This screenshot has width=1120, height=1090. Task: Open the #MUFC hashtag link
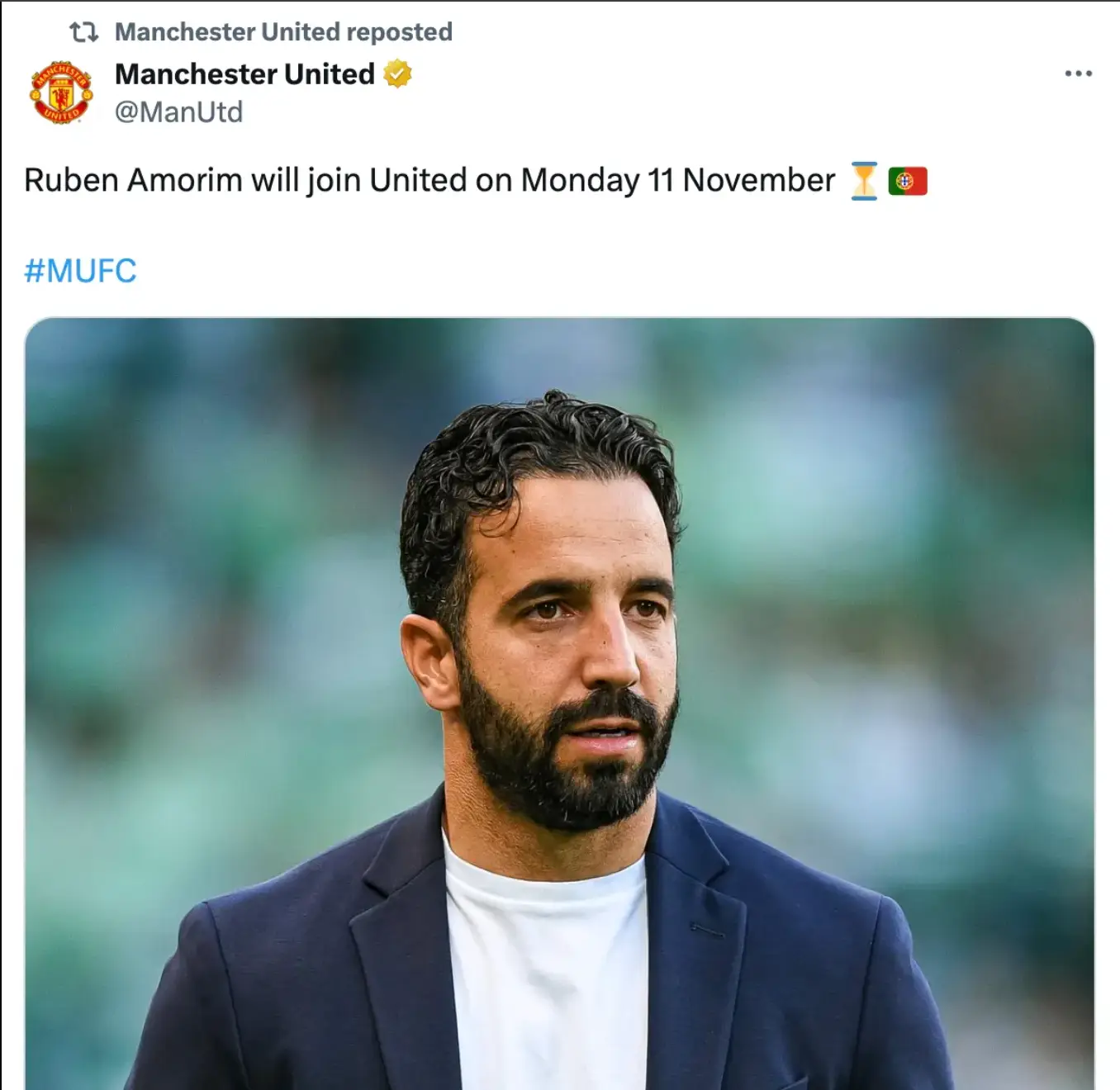pos(80,271)
